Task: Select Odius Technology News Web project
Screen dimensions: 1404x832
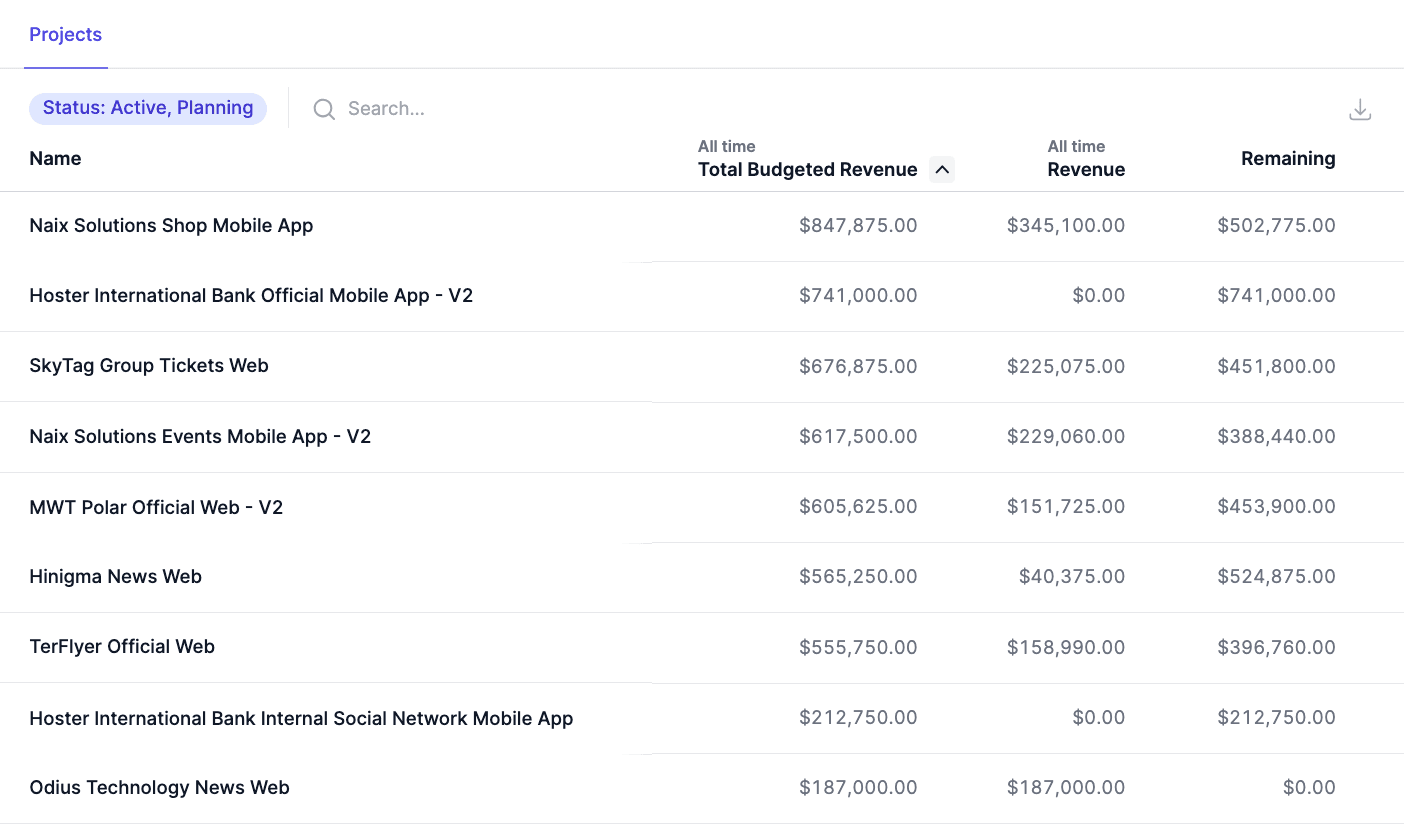Action: [x=160, y=788]
